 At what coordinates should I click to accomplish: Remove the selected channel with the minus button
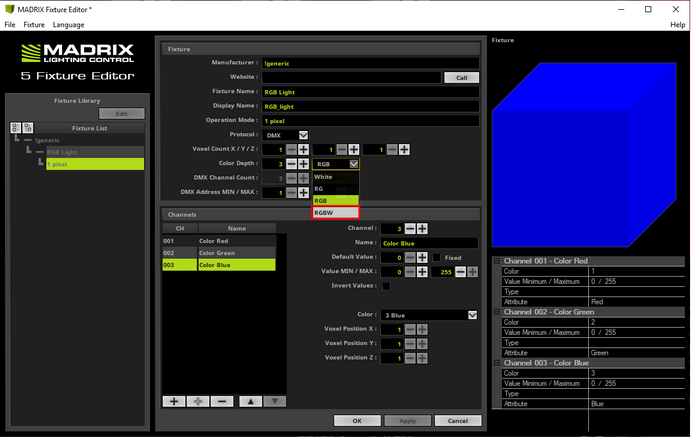coord(222,401)
